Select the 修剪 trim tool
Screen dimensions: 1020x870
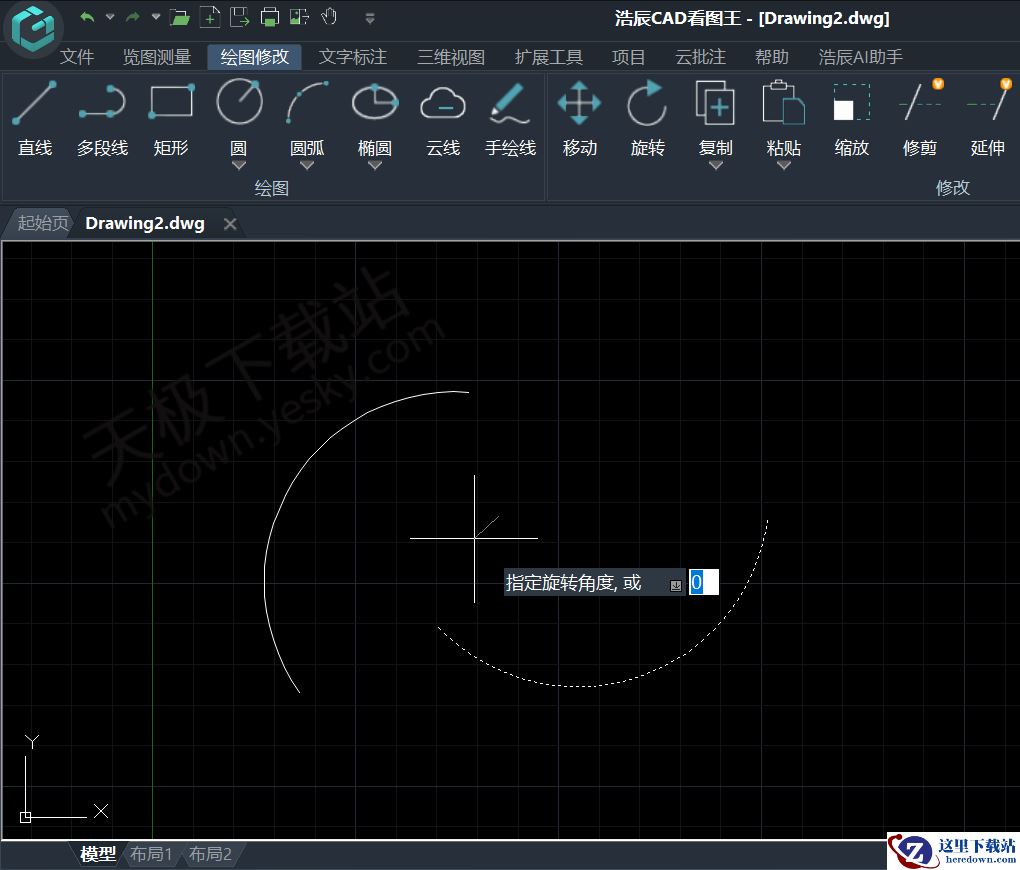point(920,118)
